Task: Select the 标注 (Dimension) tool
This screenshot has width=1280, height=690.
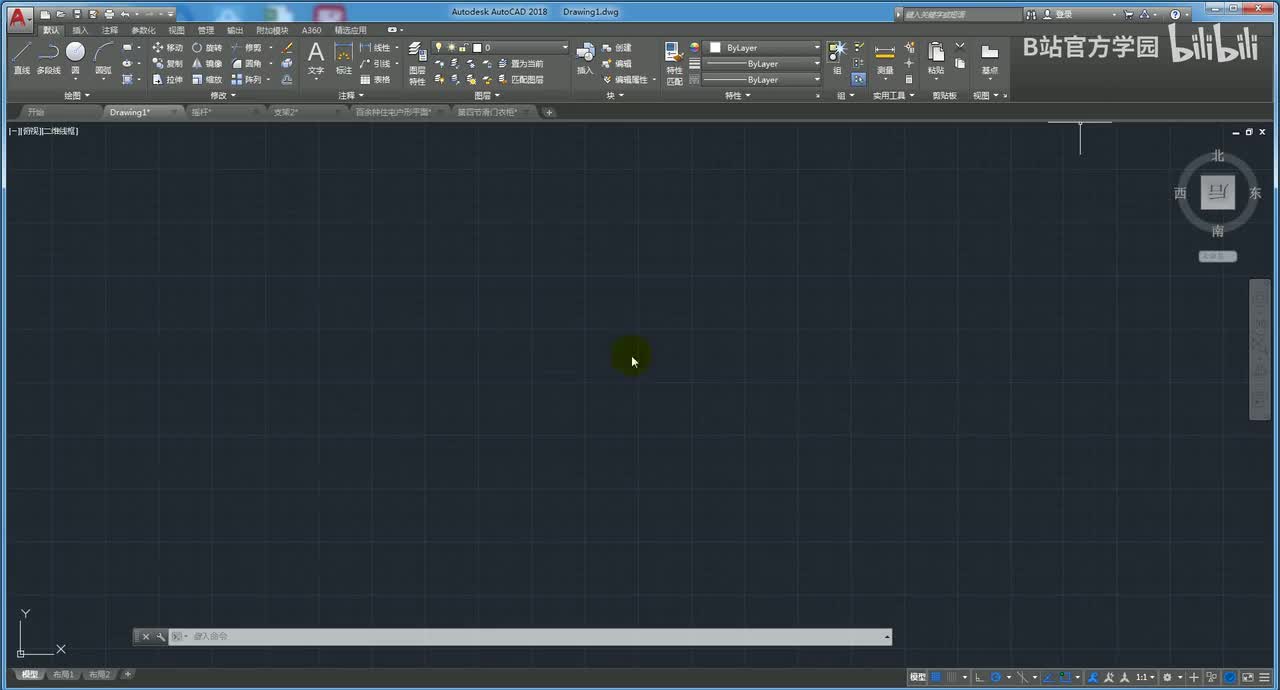Action: pos(344,58)
